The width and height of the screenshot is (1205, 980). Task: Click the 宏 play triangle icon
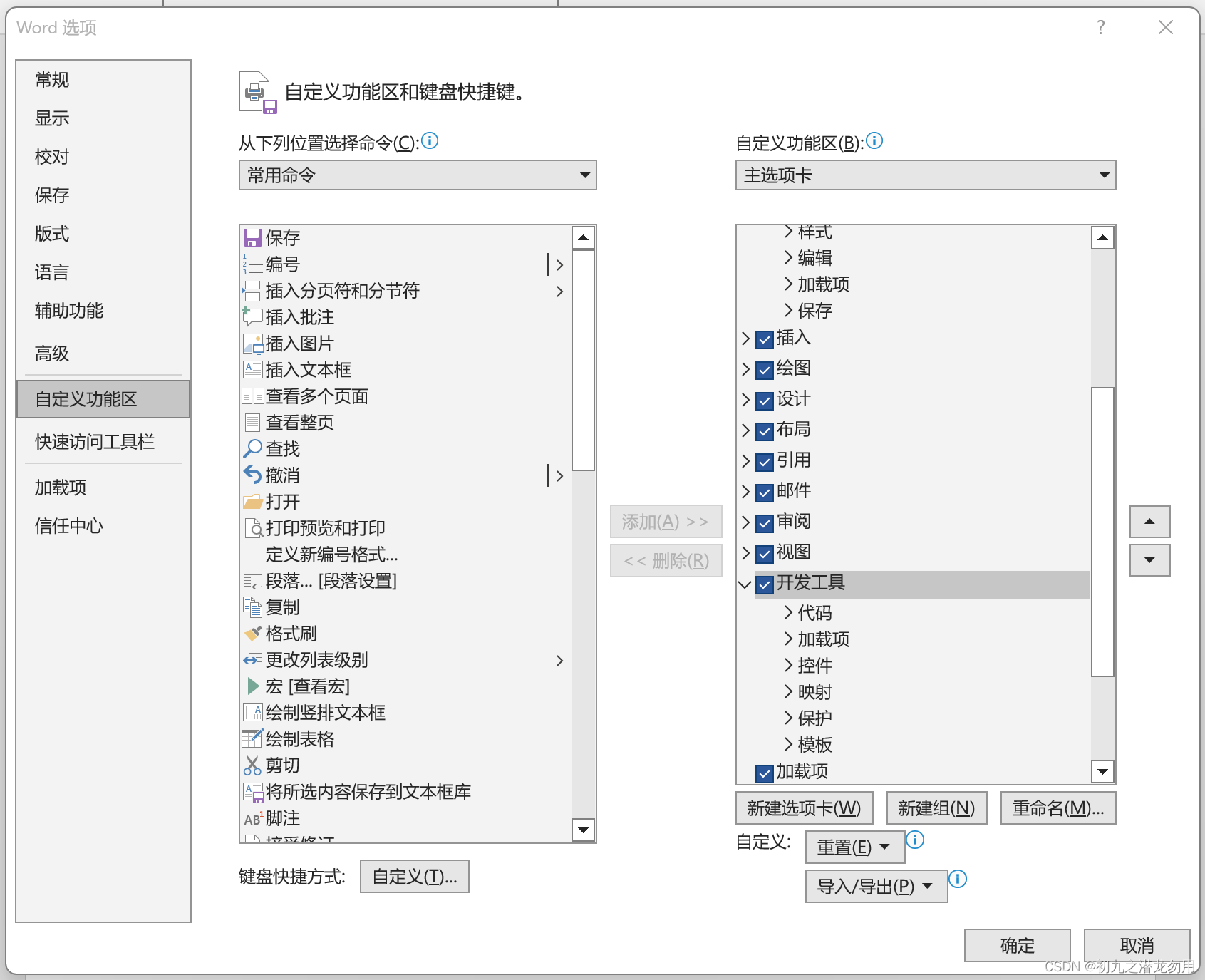pyautogui.click(x=252, y=686)
